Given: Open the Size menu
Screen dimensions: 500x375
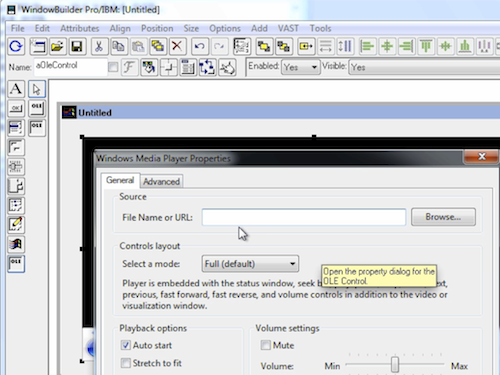Looking at the screenshot, I should (x=191, y=28).
